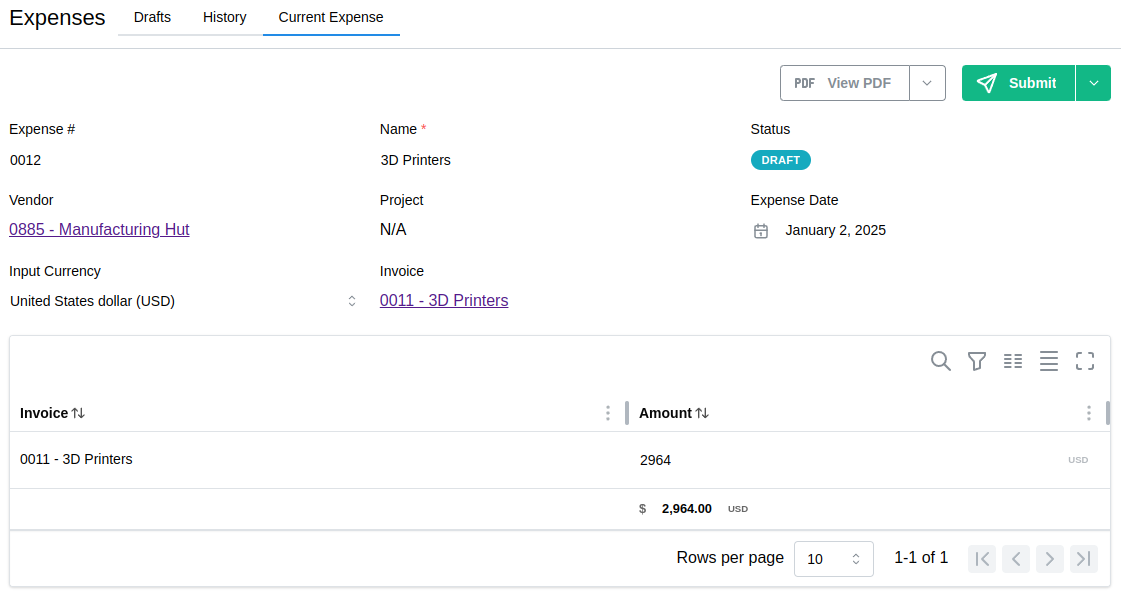Open calendar icon for Expense Date
The image size is (1121, 598).
point(761,231)
